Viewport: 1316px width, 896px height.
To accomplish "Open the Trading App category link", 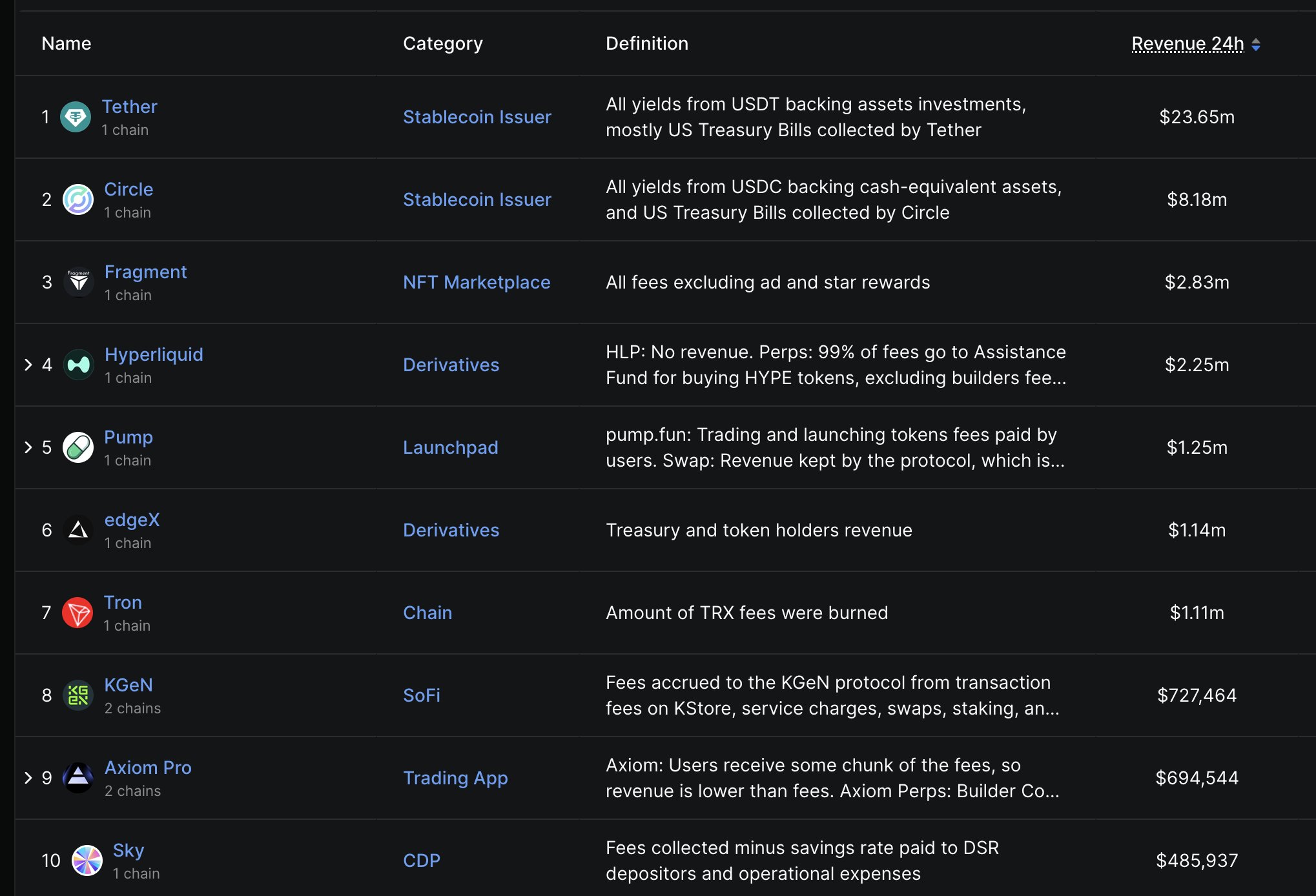I will [x=455, y=778].
